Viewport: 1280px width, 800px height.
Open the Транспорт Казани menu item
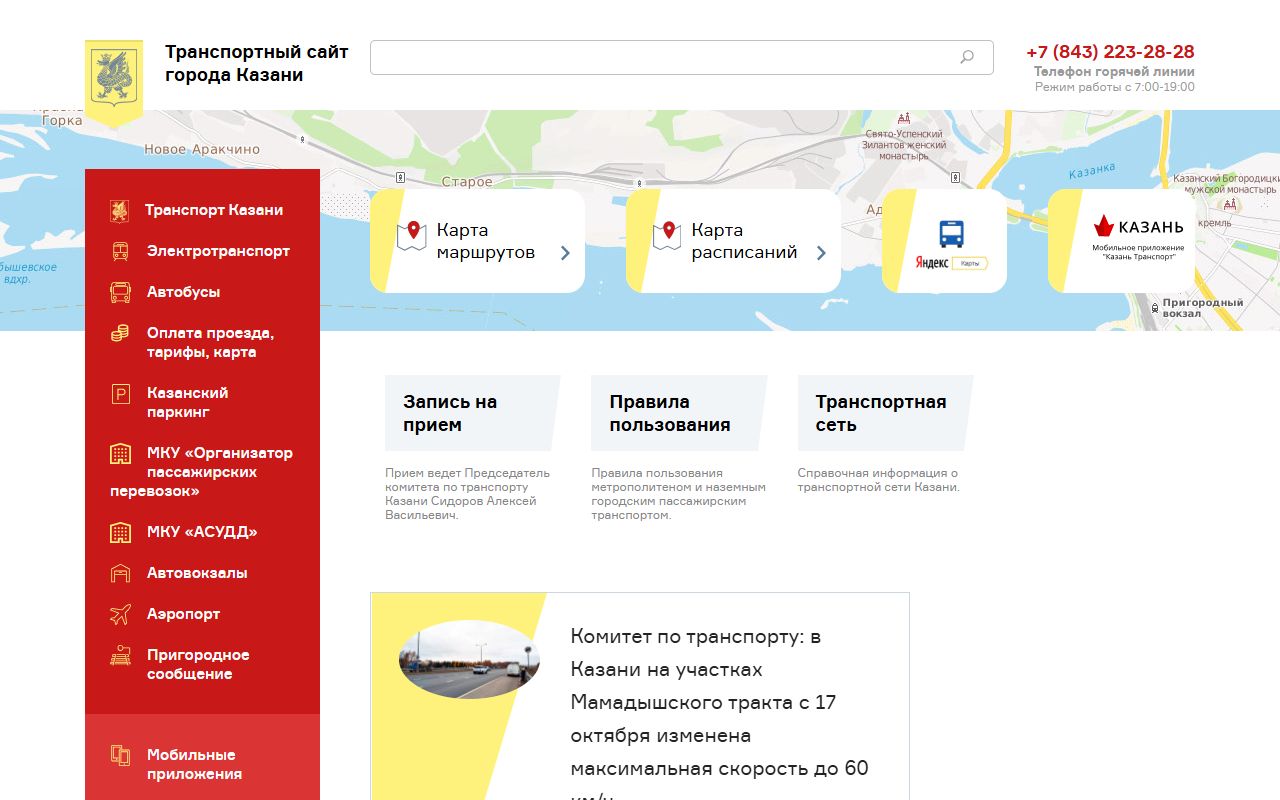coord(214,210)
